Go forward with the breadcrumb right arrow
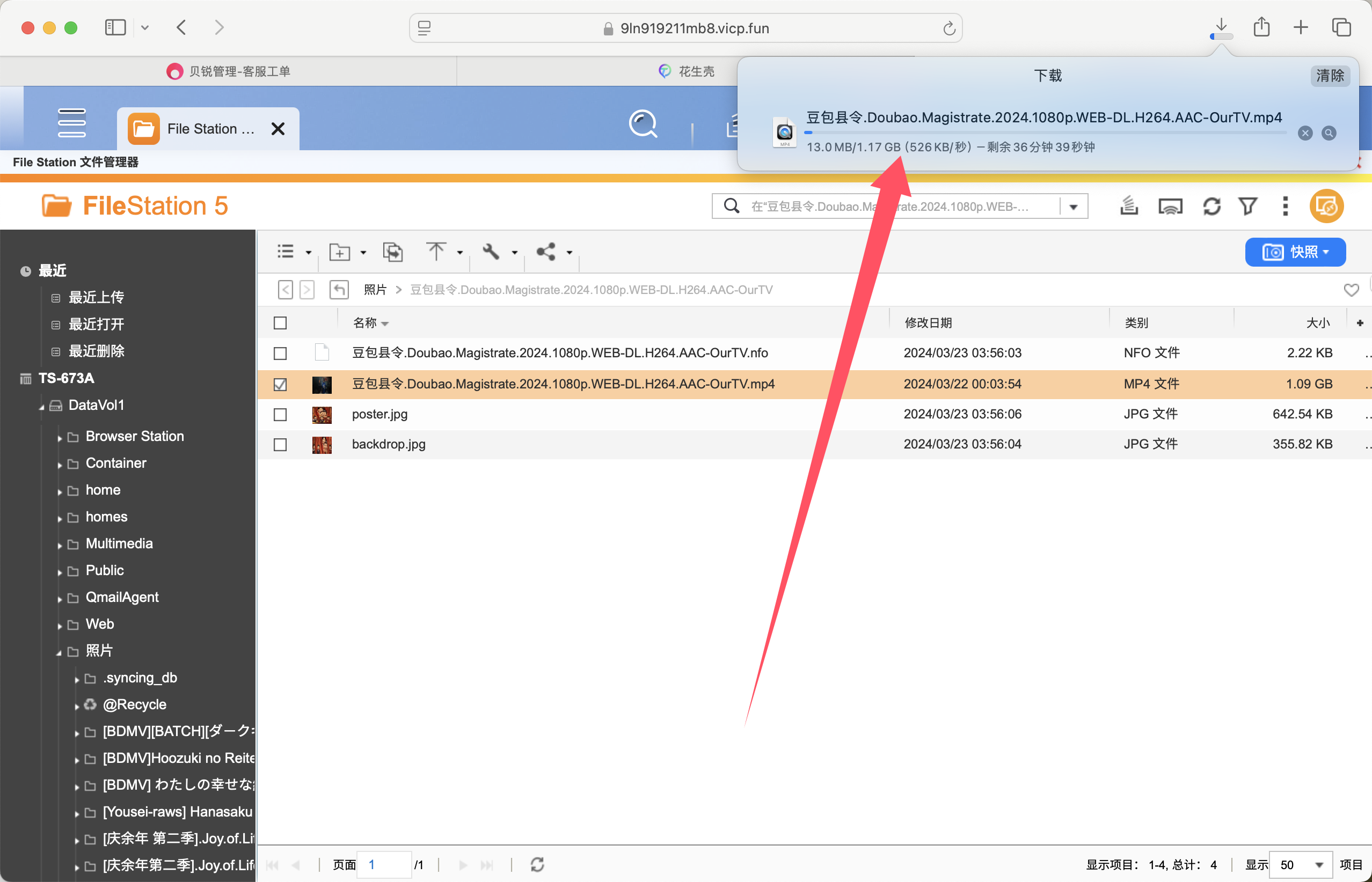 pos(307,290)
